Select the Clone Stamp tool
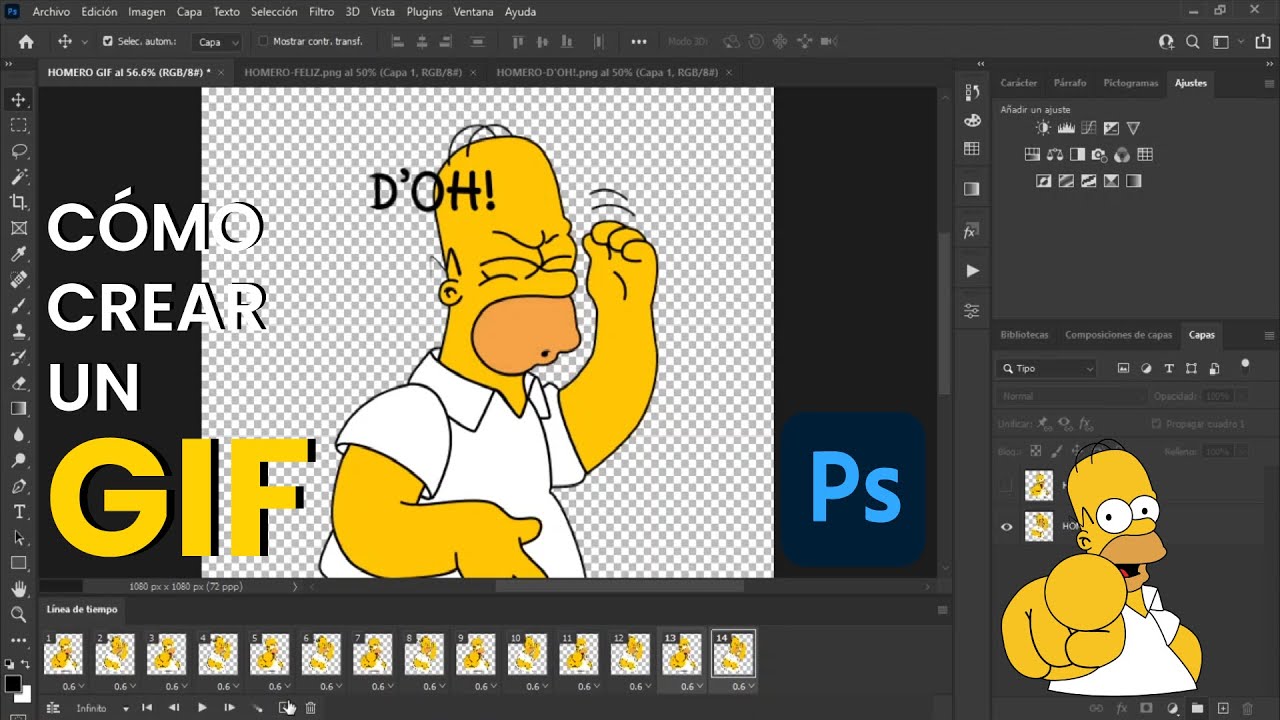The width and height of the screenshot is (1280, 720). [18, 332]
